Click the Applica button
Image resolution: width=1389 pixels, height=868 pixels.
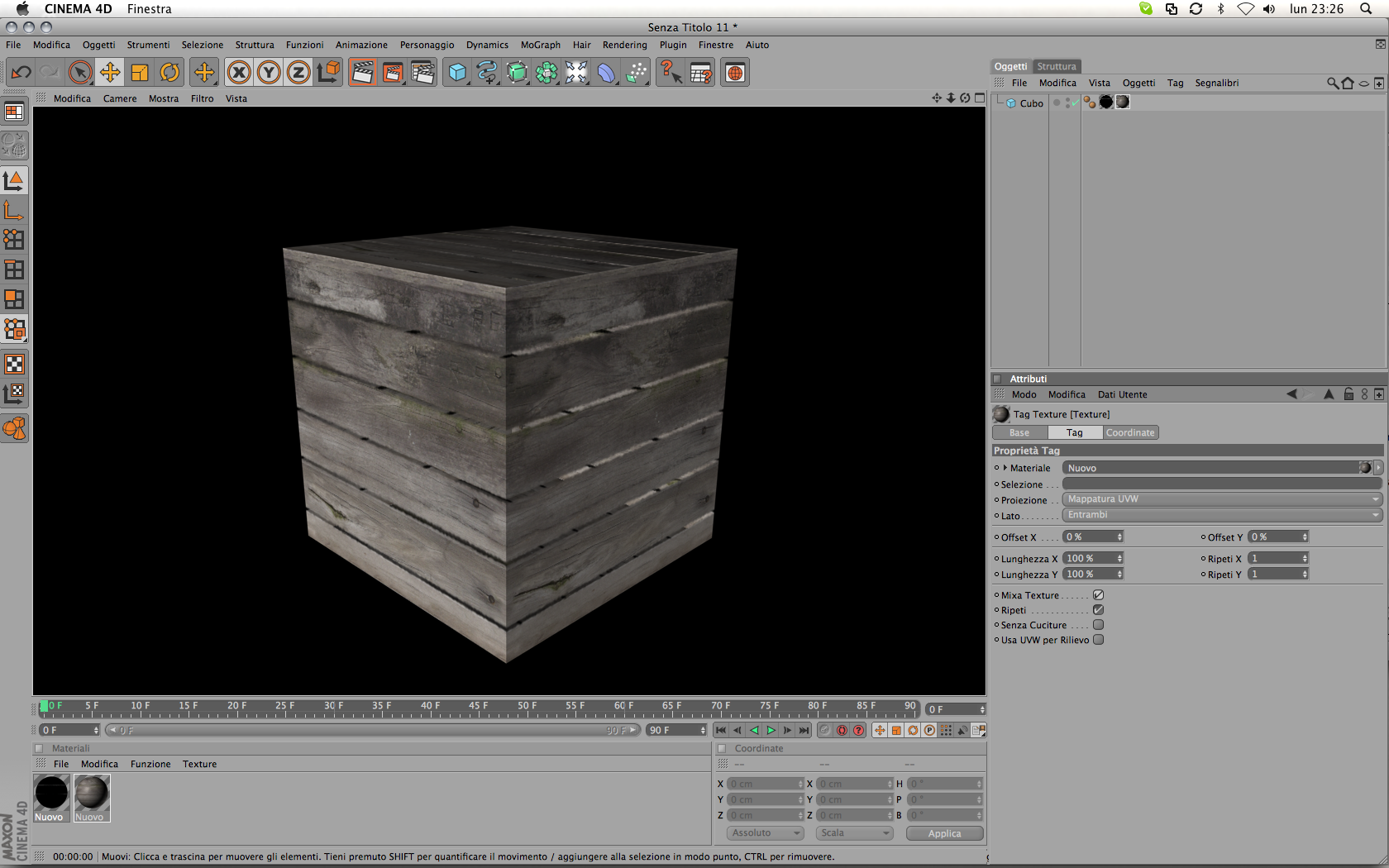[x=944, y=833]
